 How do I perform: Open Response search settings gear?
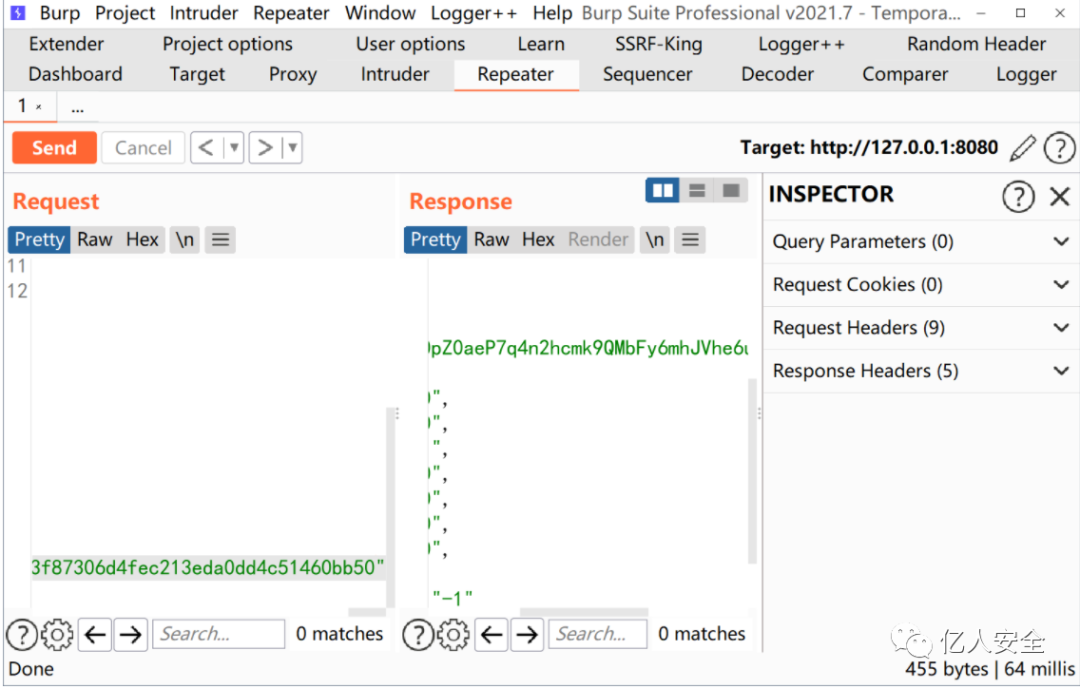coord(453,634)
